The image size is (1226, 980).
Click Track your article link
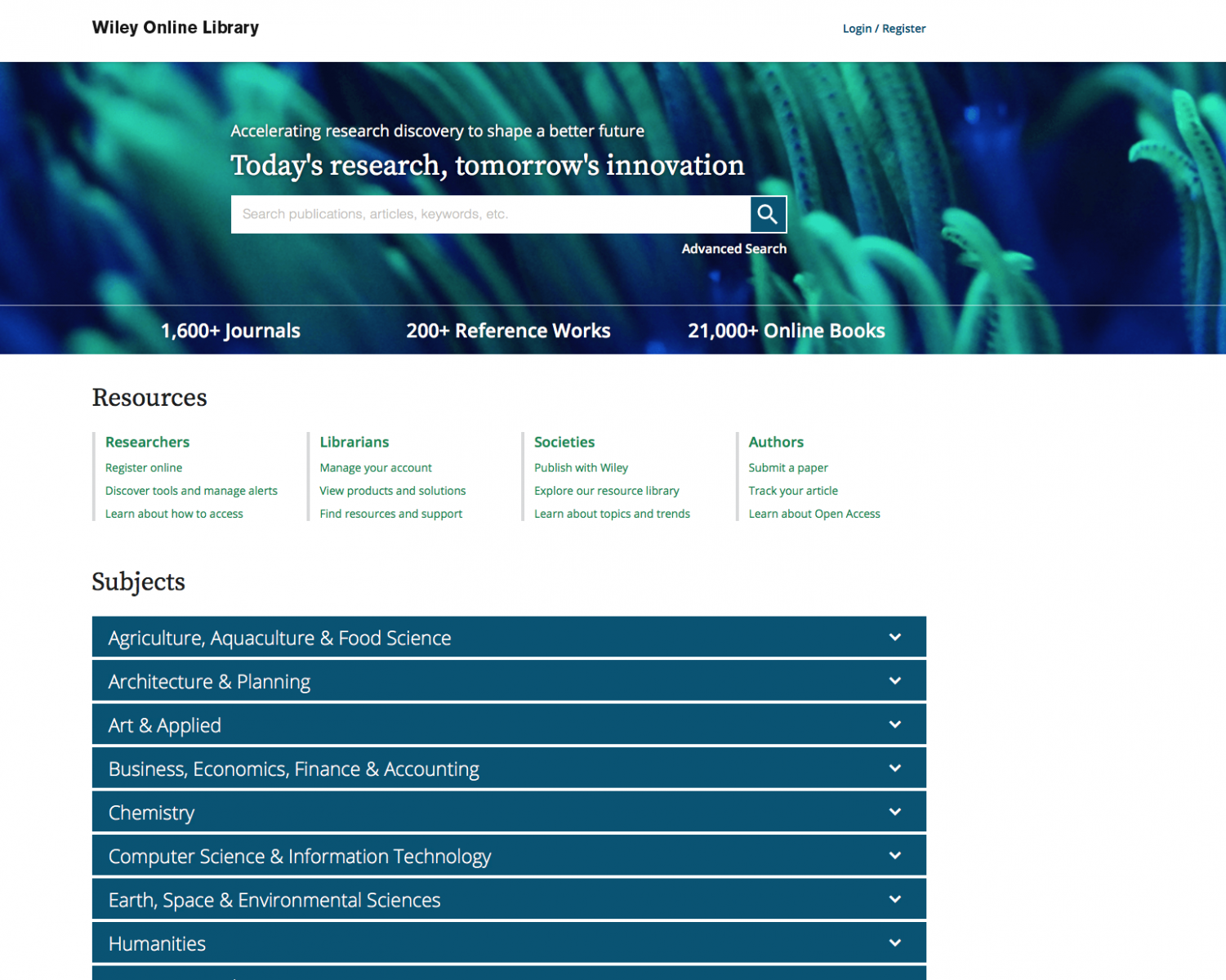click(x=793, y=491)
